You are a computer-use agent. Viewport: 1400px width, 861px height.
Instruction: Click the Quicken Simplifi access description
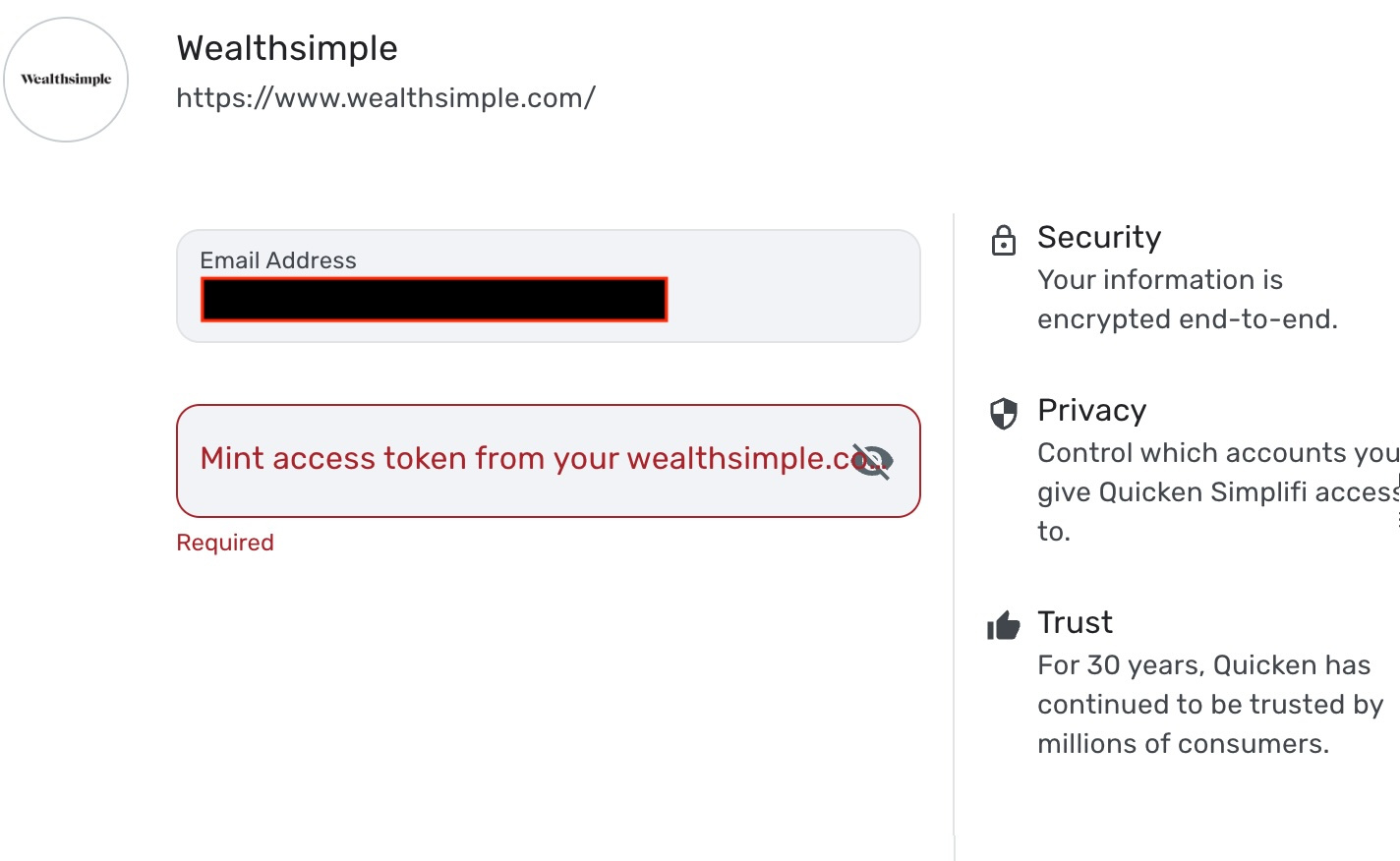tap(1215, 491)
